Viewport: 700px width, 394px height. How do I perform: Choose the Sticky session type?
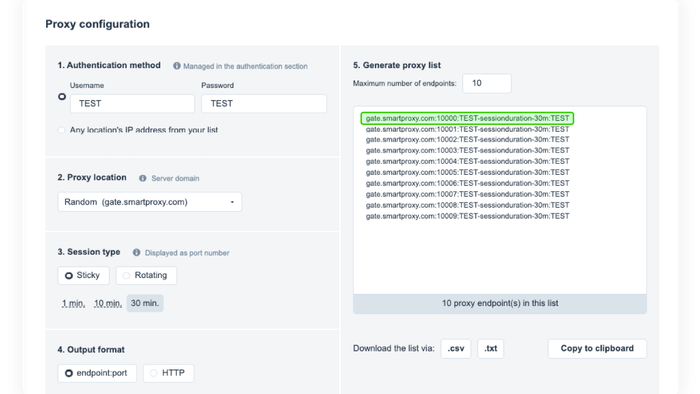(83, 275)
